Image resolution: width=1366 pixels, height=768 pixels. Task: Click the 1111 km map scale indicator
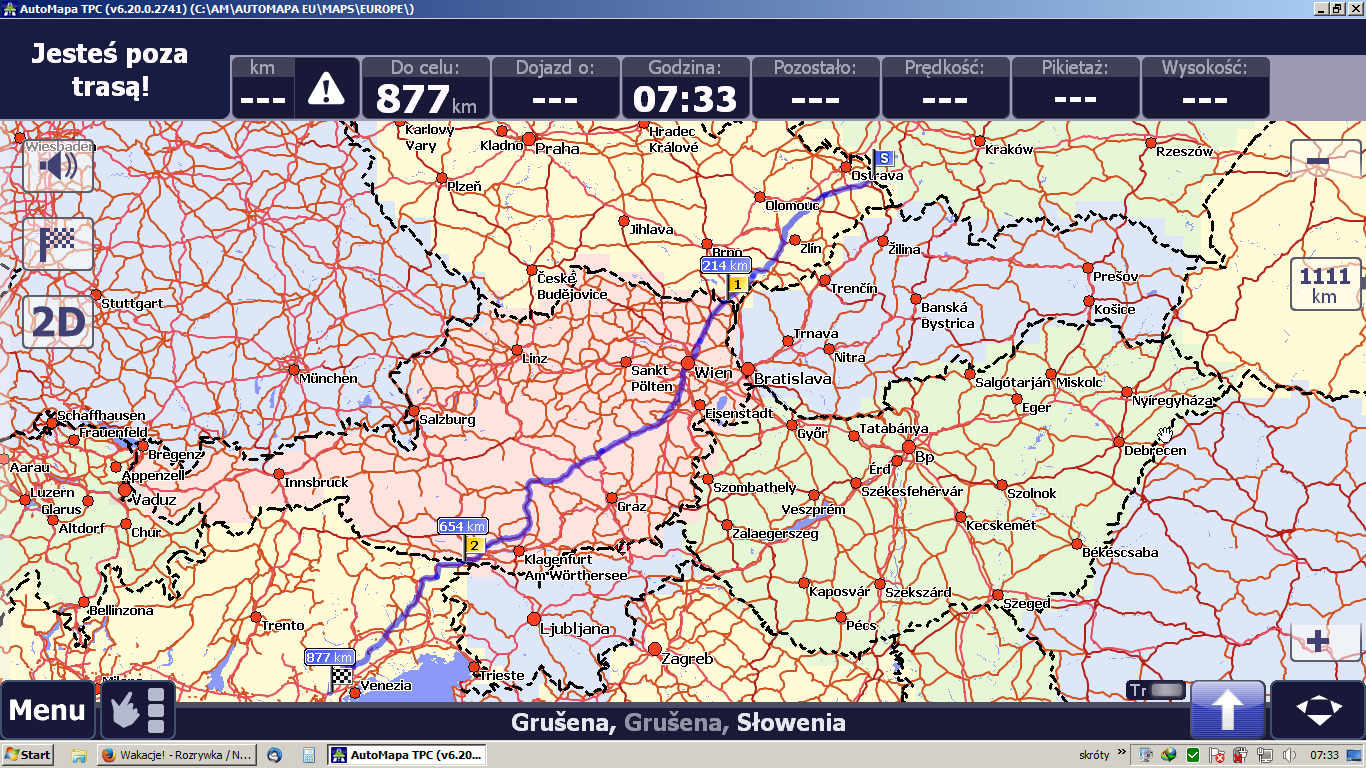point(1324,284)
